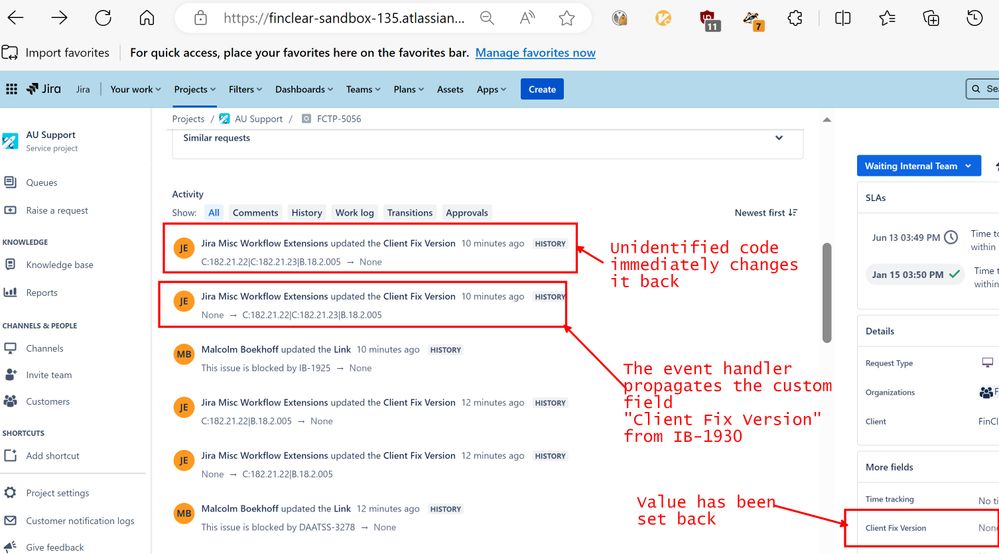Click the read aloud icon
Screen dimensions: 999x554
coord(526,18)
